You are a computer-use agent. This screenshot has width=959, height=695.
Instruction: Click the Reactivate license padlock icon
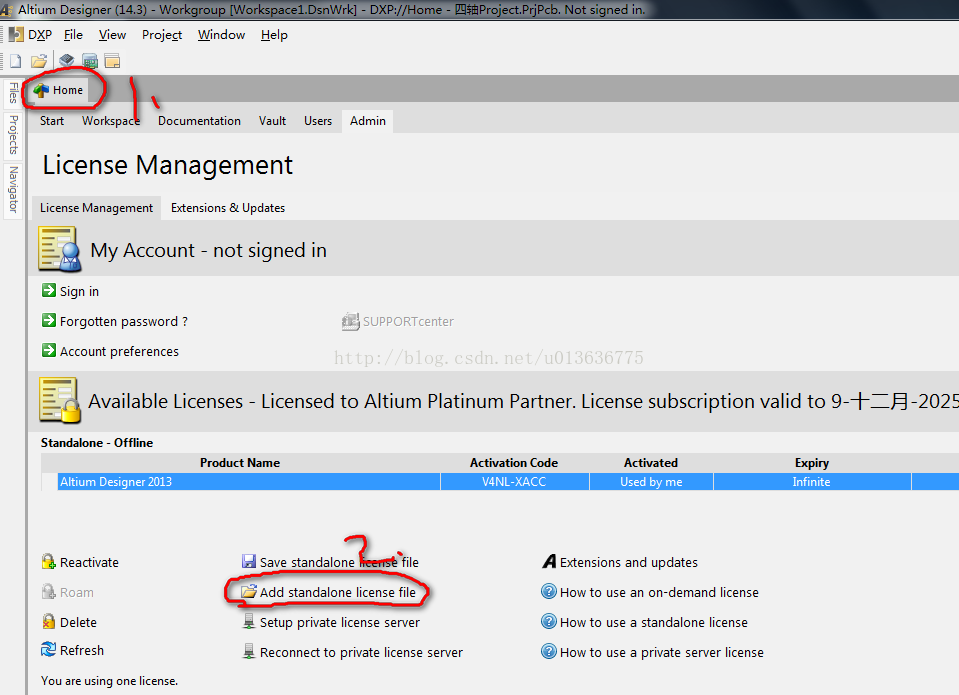(x=48, y=562)
